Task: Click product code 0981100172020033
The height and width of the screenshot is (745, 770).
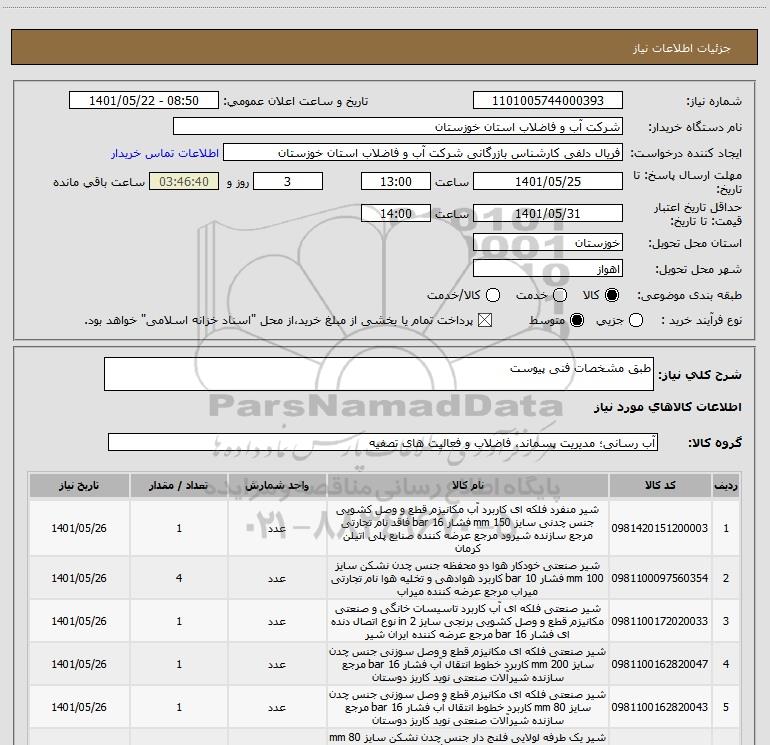Action: 660,621
